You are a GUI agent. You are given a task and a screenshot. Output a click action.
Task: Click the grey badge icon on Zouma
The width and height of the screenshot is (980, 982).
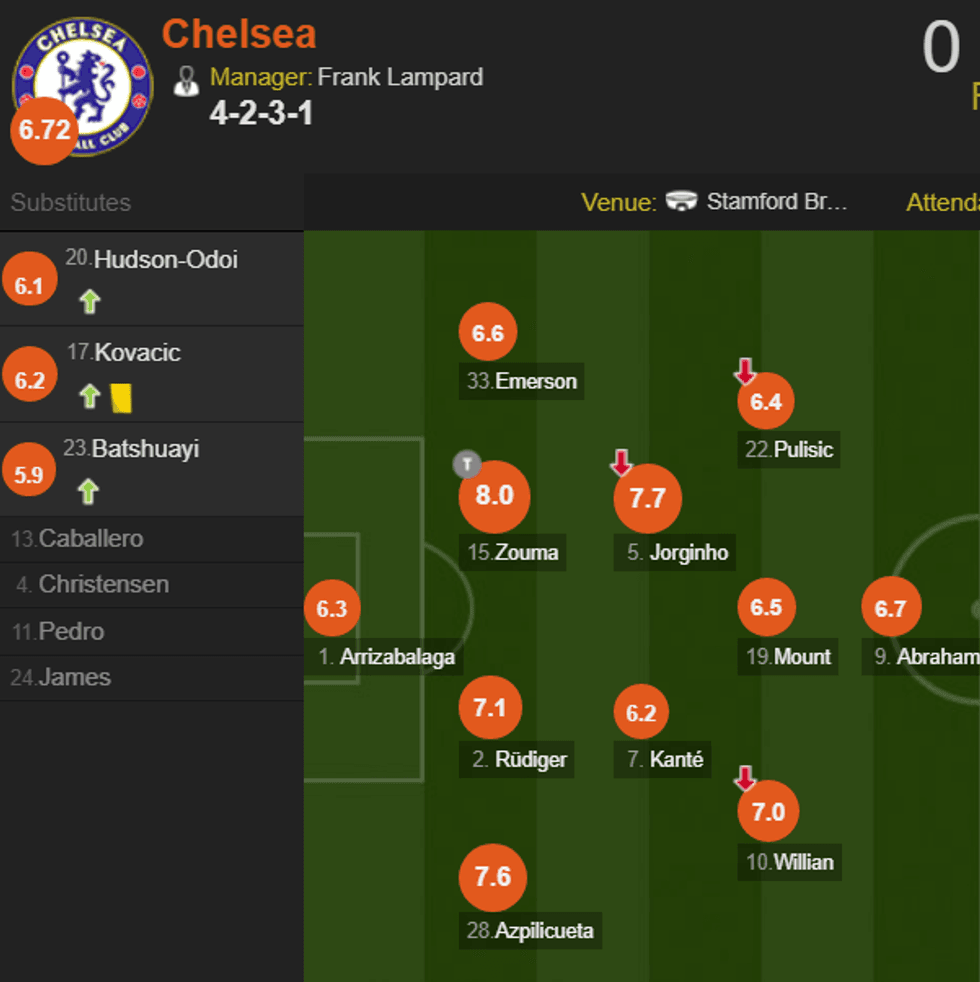[x=467, y=464]
